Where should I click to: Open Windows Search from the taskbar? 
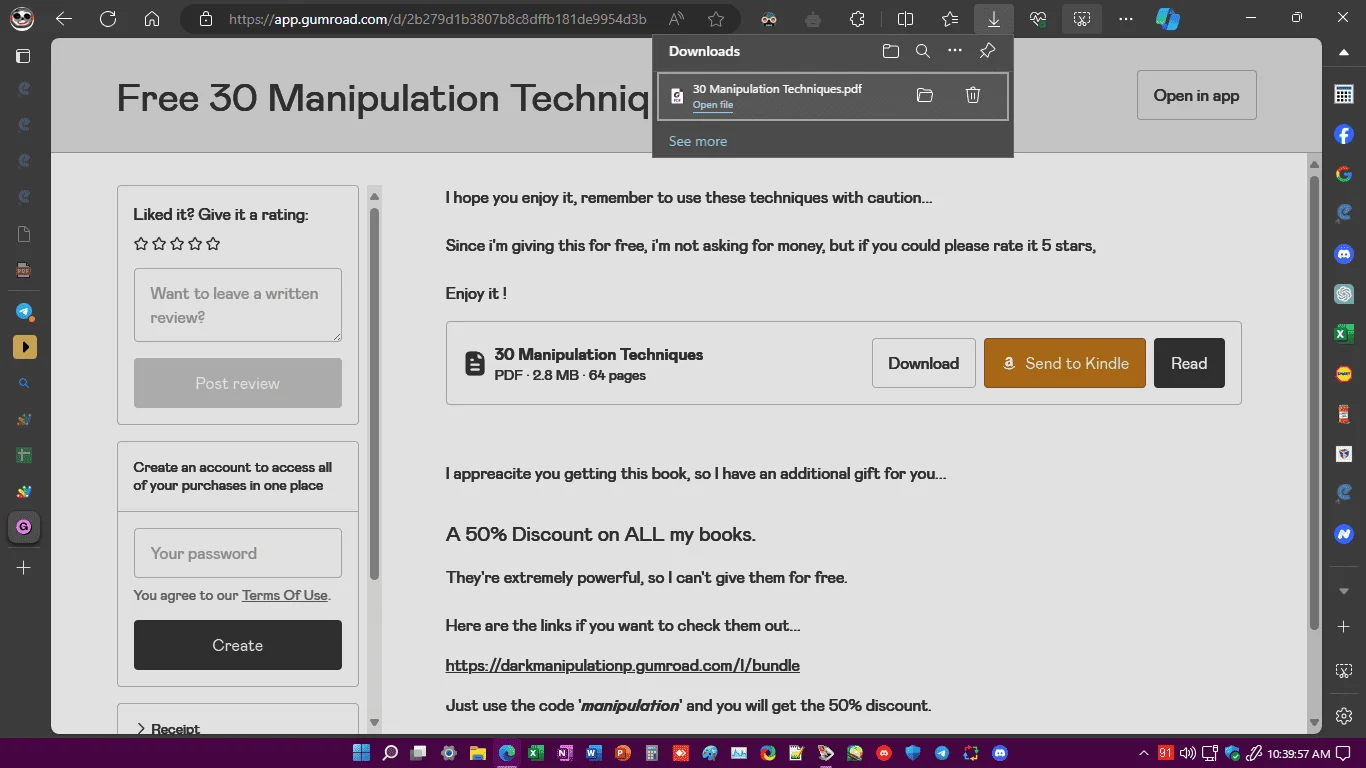[x=390, y=753]
